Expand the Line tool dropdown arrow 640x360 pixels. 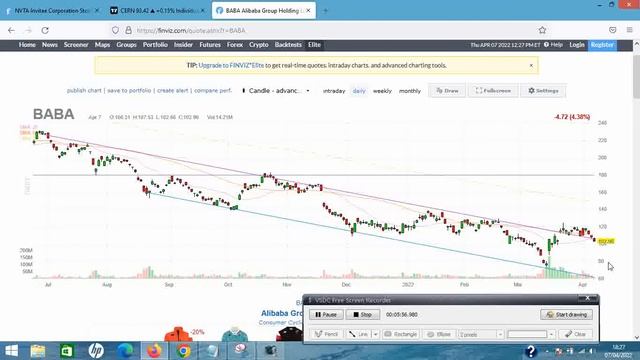point(376,334)
